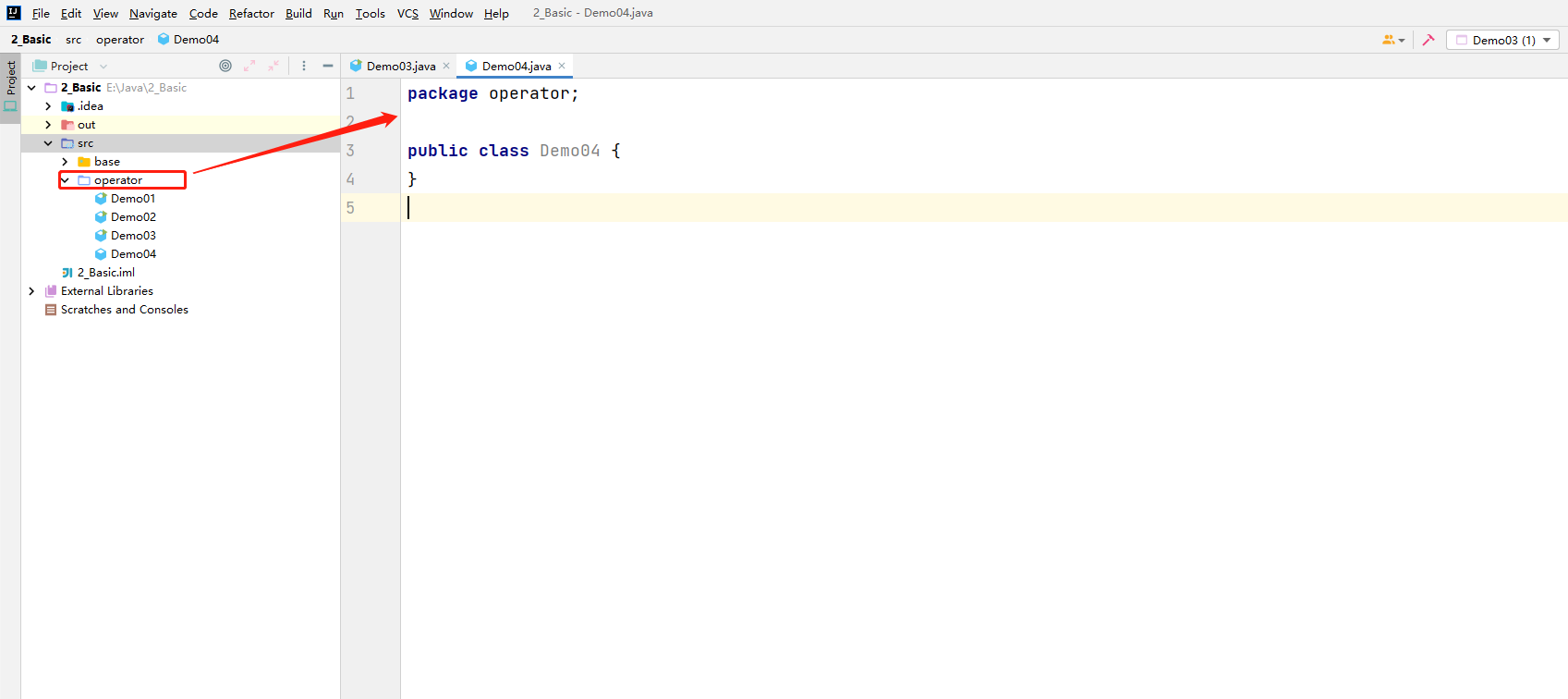The width and height of the screenshot is (1568, 699).
Task: Open the Project panel options three-dots menu
Action: pos(304,66)
